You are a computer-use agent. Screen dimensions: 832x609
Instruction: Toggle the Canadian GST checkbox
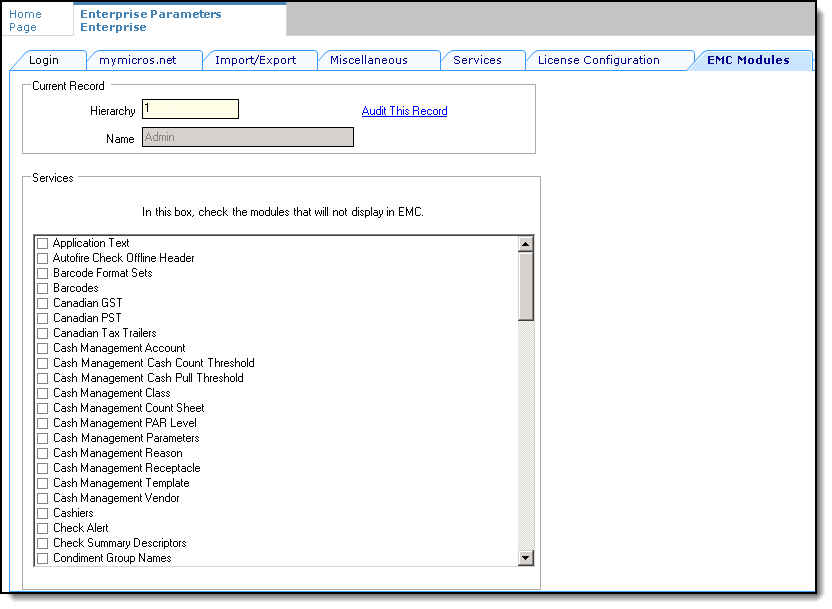[42, 303]
